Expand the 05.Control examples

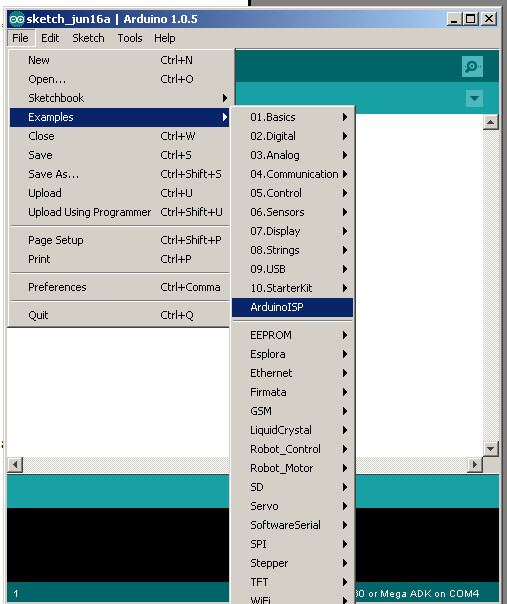[x=292, y=193]
